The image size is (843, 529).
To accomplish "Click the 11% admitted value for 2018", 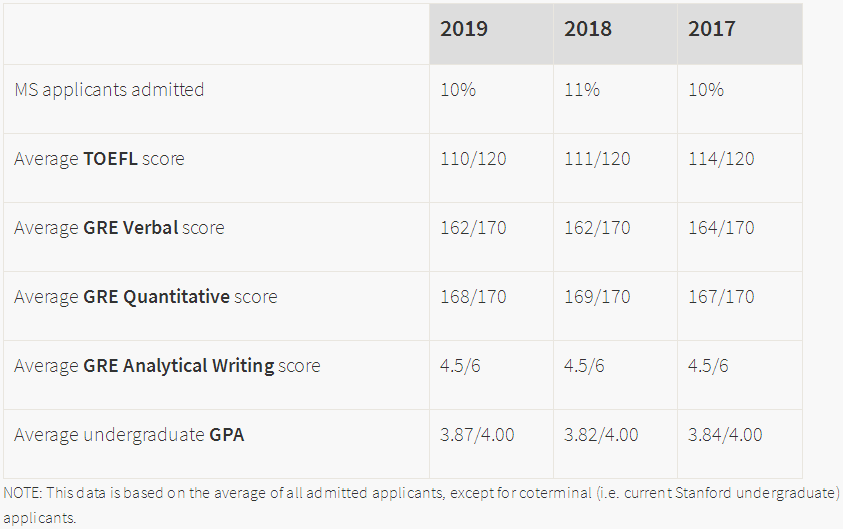I will tap(582, 90).
